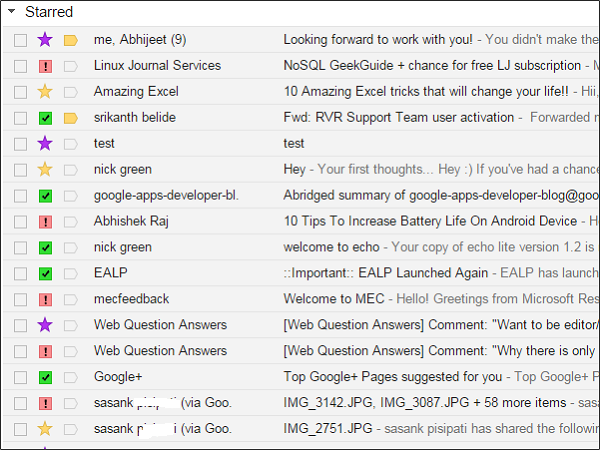Select checkbox for mecfeedback email
The width and height of the screenshot is (600, 450).
[20, 300]
